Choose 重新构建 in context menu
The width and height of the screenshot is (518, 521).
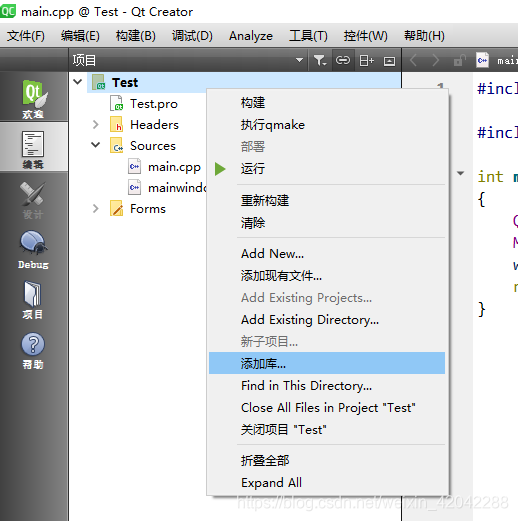pos(327,201)
